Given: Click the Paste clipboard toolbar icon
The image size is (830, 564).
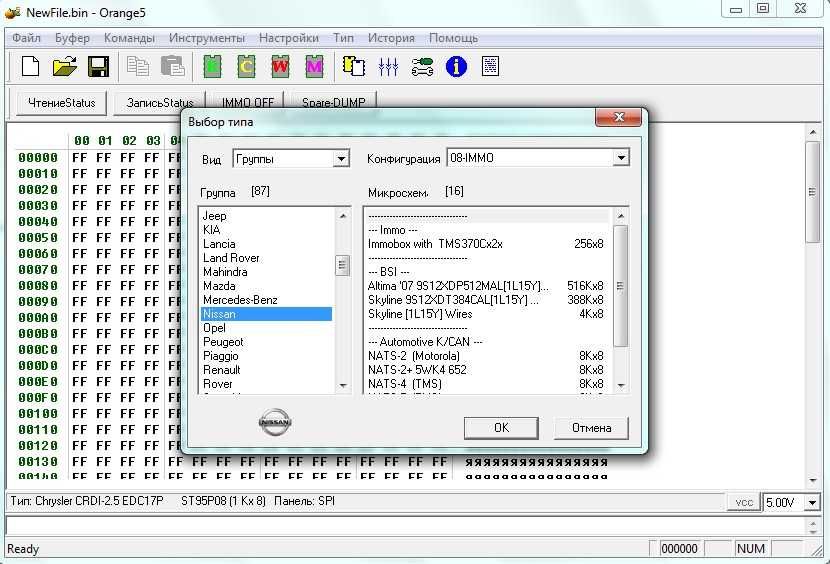Looking at the screenshot, I should tap(172, 67).
